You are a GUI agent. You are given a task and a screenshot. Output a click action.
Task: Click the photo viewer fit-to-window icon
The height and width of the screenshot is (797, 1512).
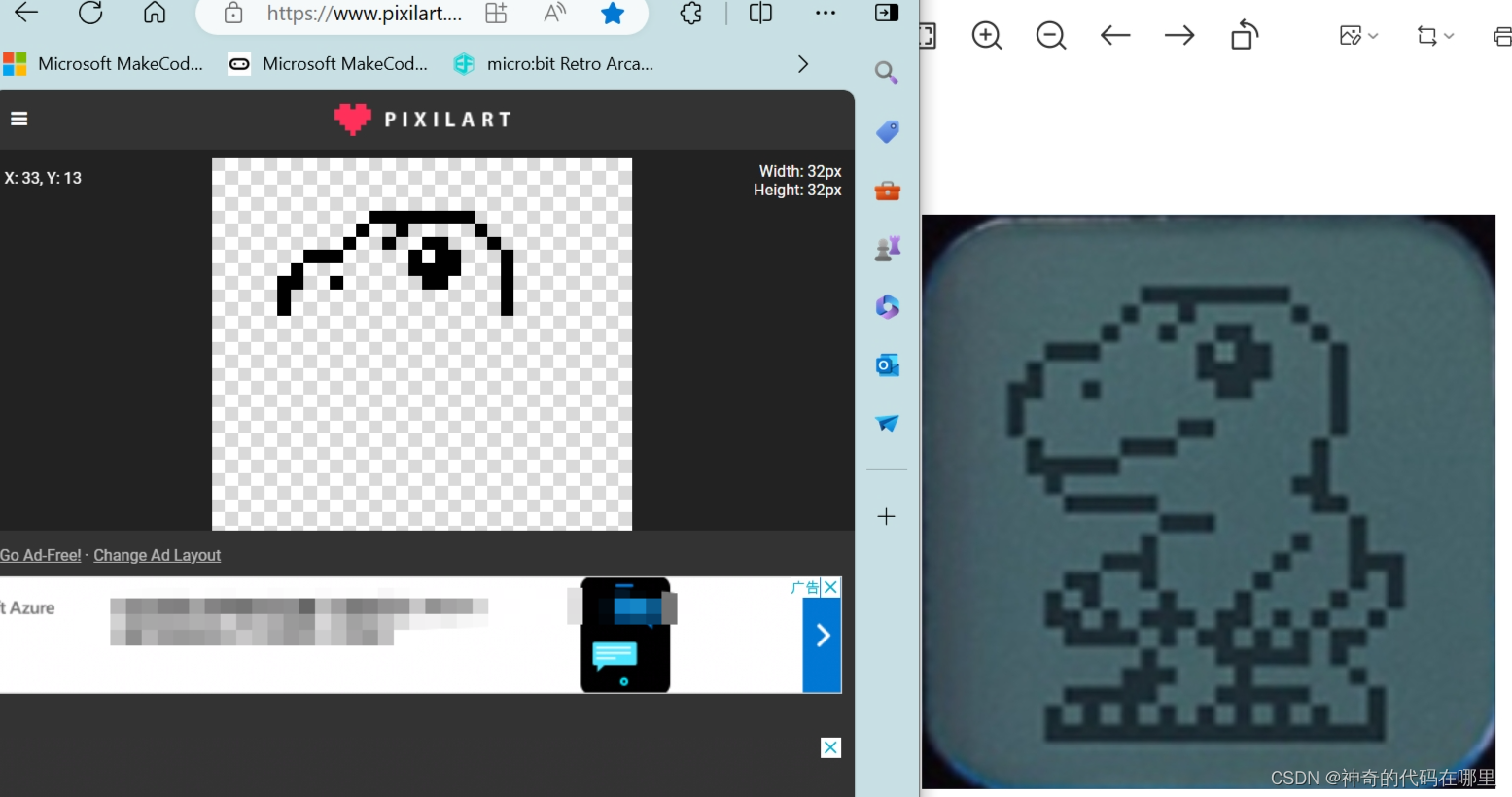pyautogui.click(x=928, y=36)
